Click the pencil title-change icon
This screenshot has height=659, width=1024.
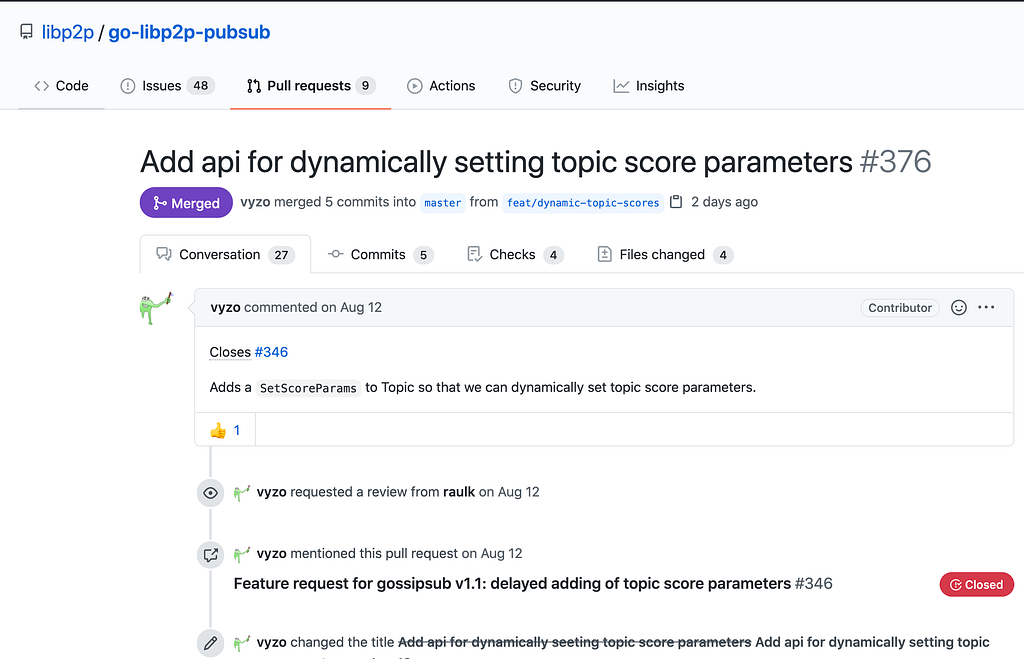click(210, 643)
